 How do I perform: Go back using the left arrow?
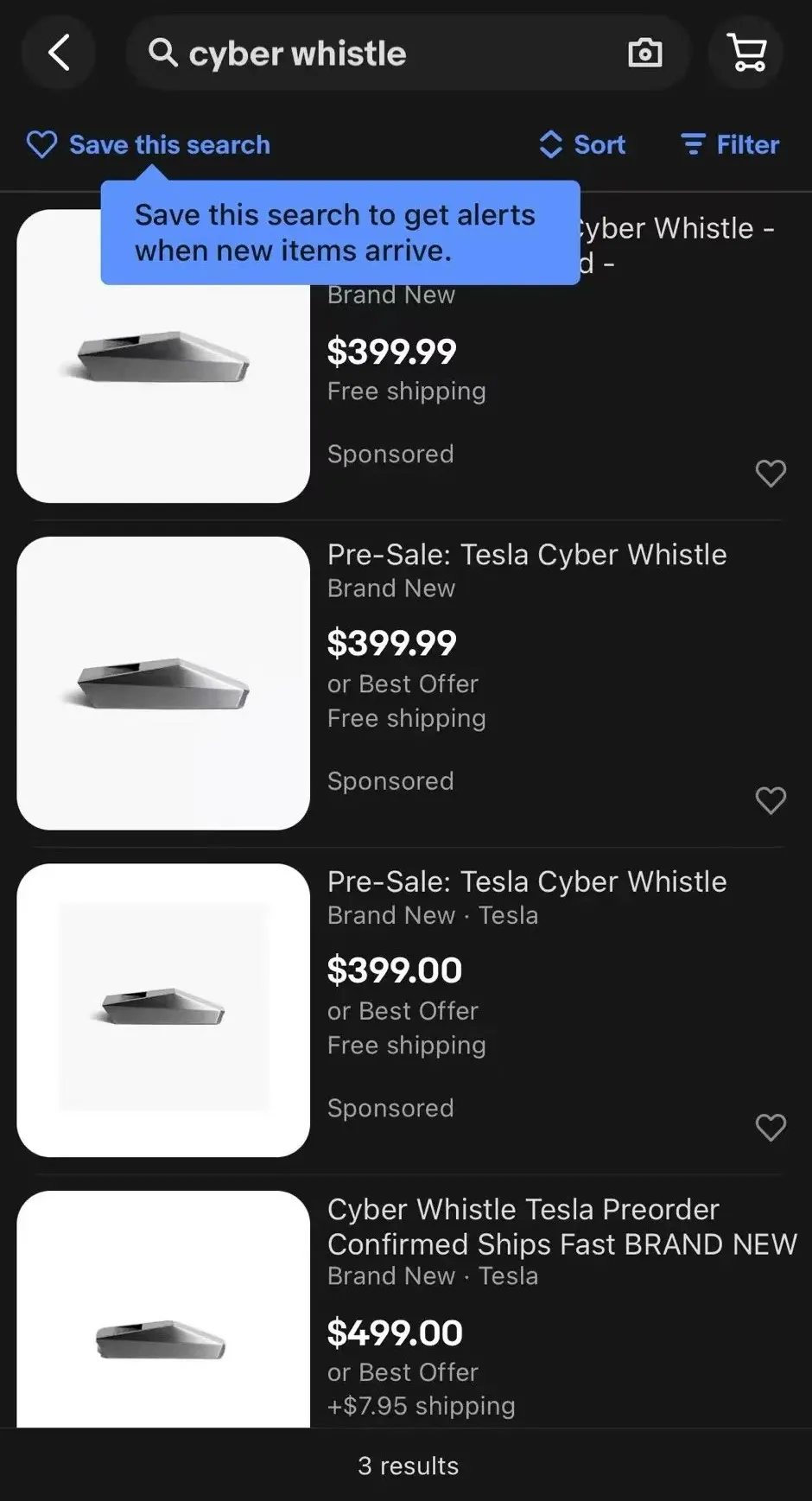tap(59, 54)
